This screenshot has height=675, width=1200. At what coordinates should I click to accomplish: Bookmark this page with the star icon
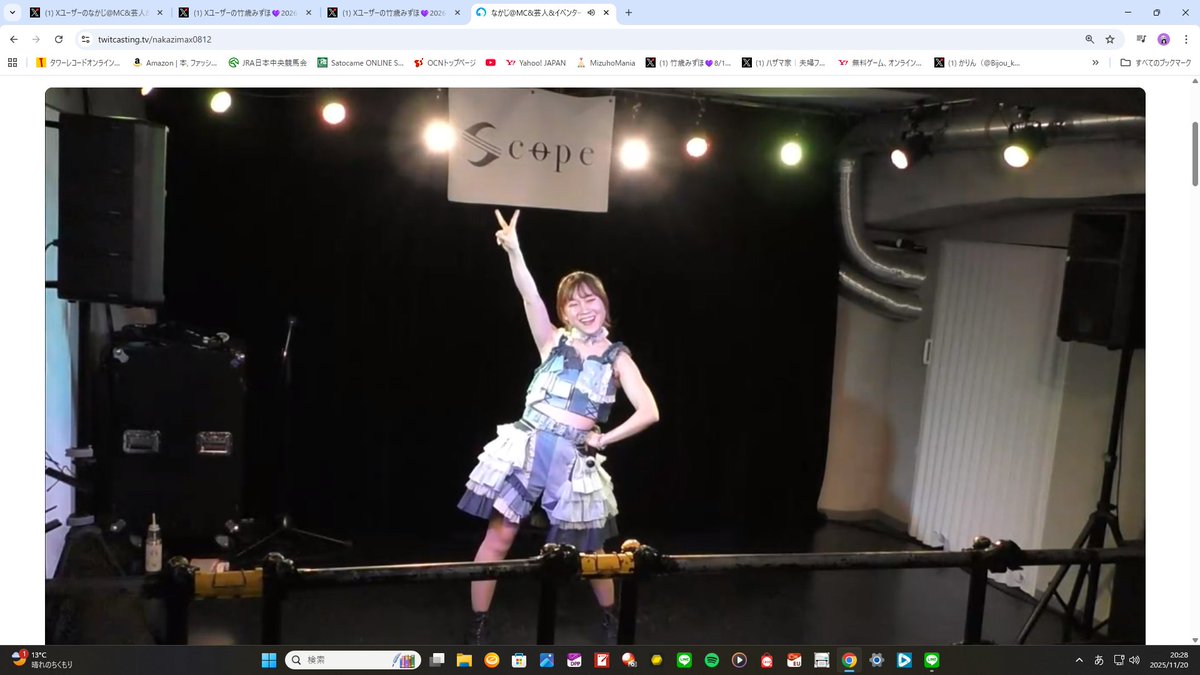1110,39
